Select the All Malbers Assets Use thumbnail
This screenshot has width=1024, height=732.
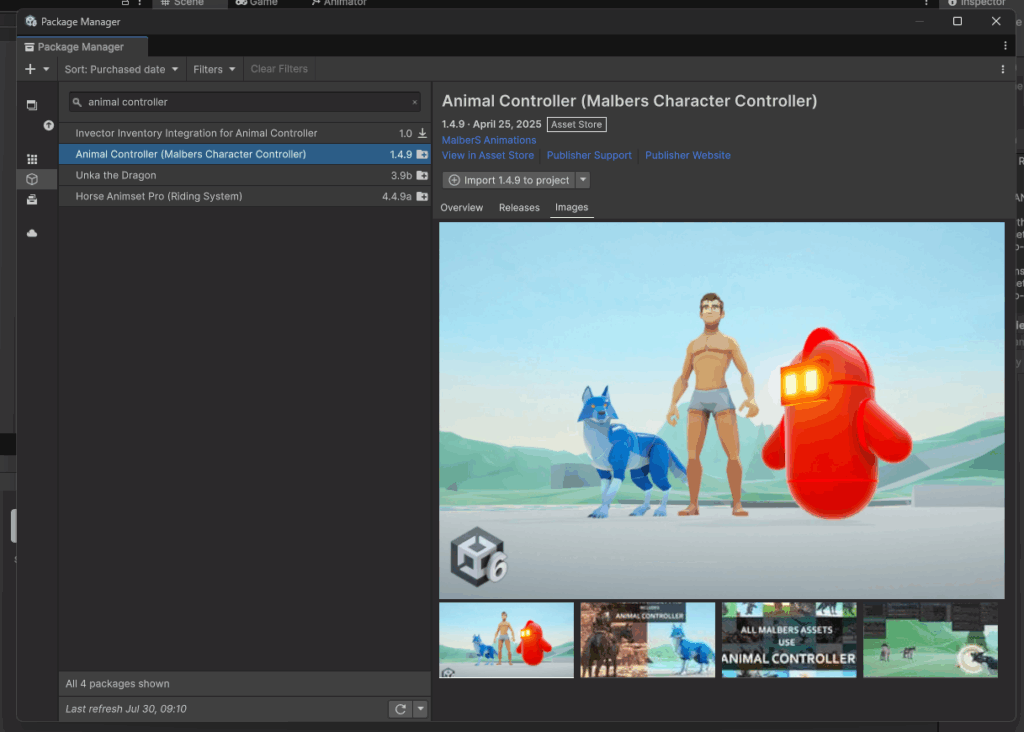(x=789, y=640)
